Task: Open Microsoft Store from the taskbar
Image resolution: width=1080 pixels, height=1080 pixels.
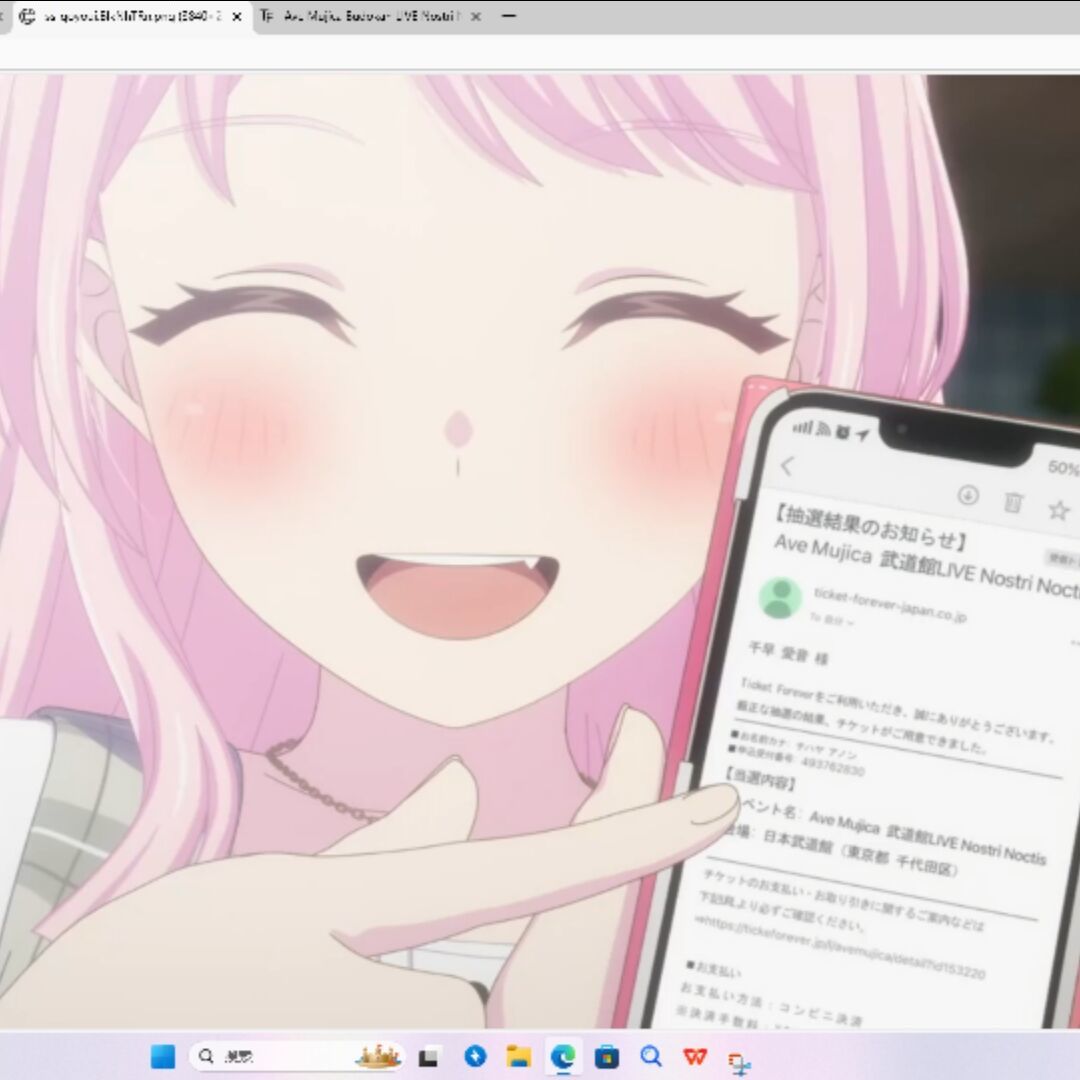Action: 607,1056
